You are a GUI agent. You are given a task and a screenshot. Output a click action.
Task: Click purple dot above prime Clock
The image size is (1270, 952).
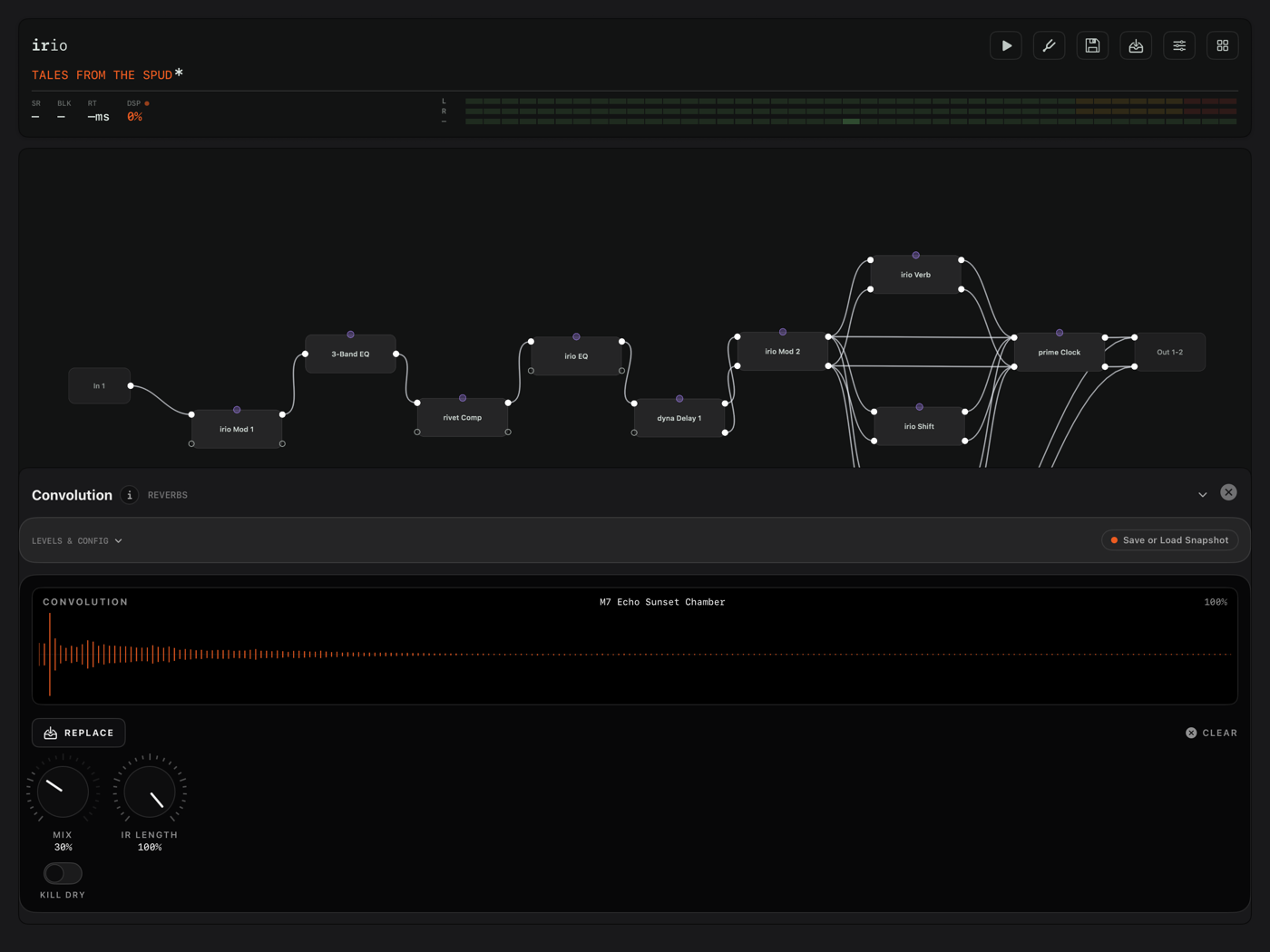coord(1060,333)
